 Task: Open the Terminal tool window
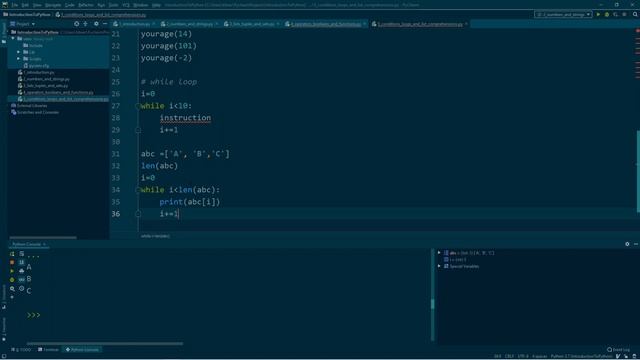tap(48, 350)
